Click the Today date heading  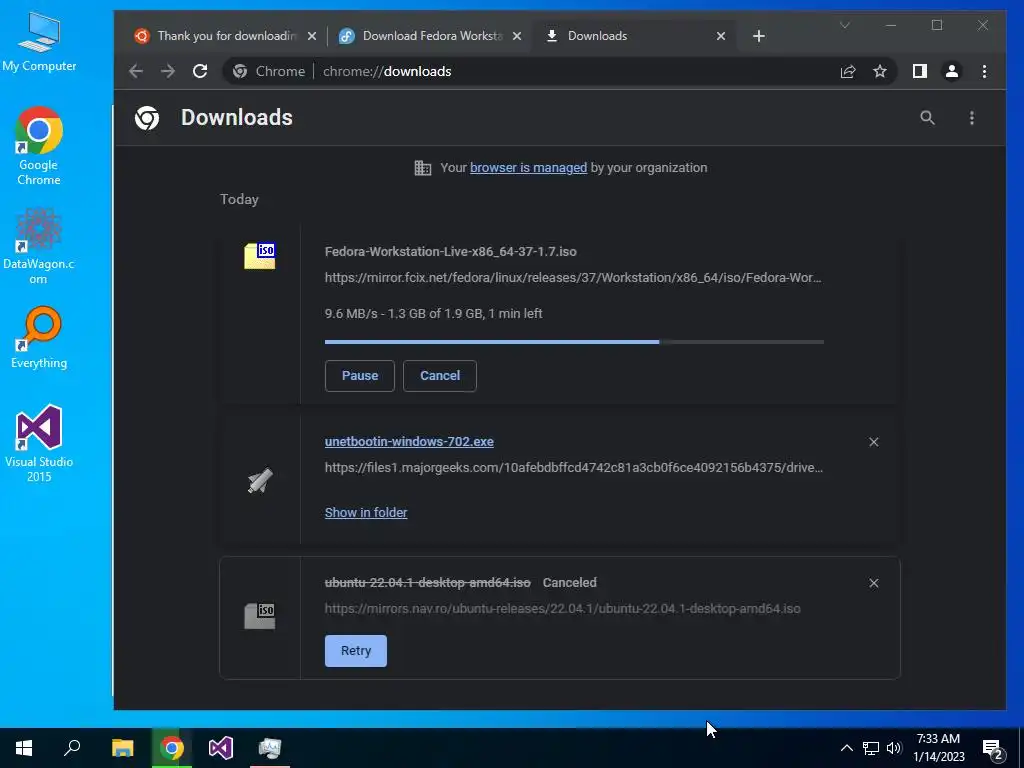click(x=239, y=199)
